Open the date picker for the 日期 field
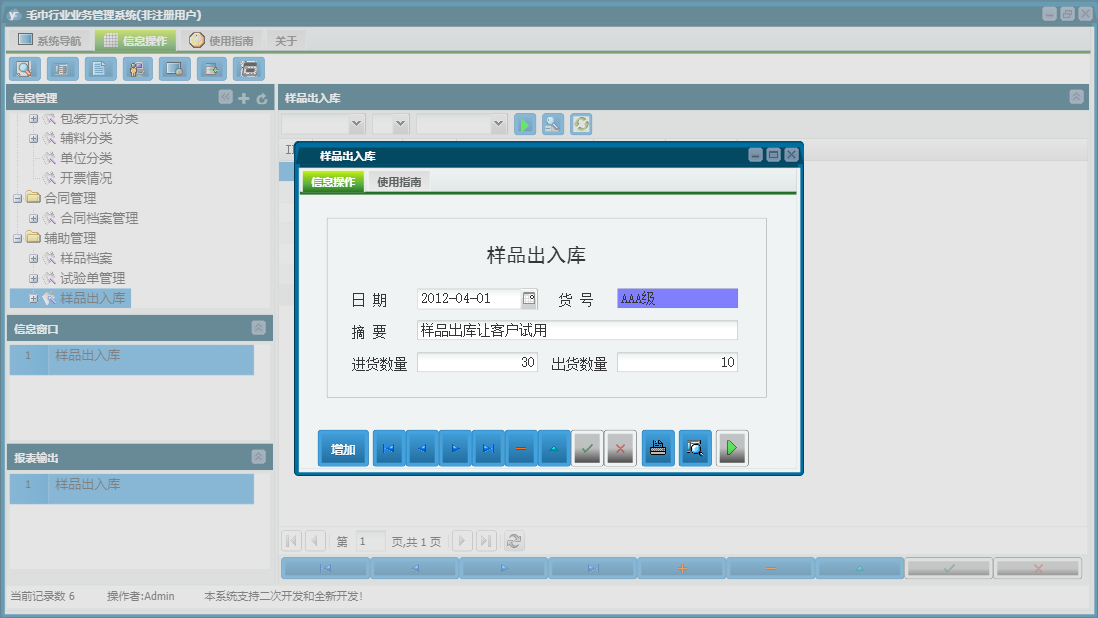The image size is (1098, 618). (x=531, y=298)
